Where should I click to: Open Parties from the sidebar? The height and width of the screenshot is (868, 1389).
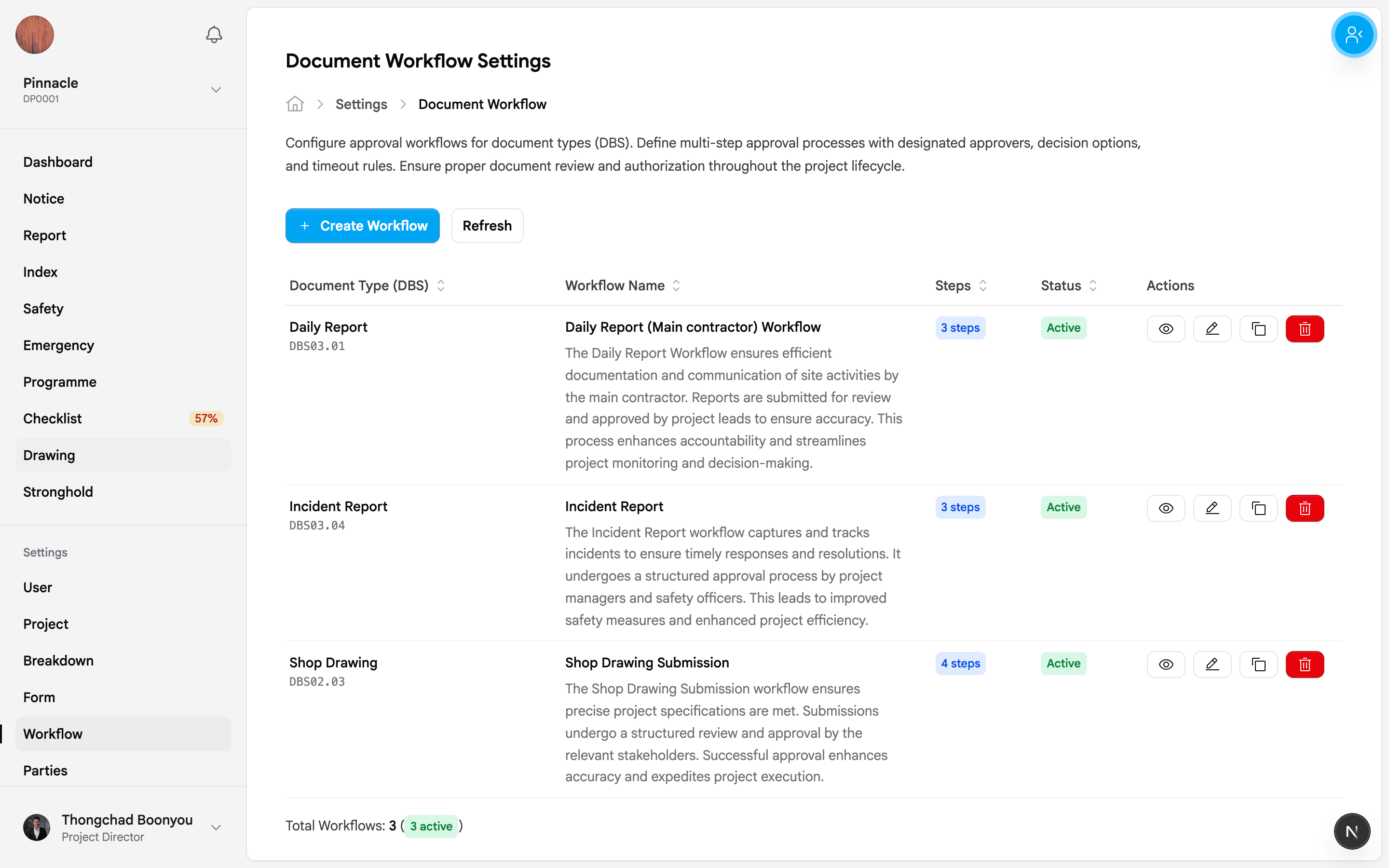[45, 771]
